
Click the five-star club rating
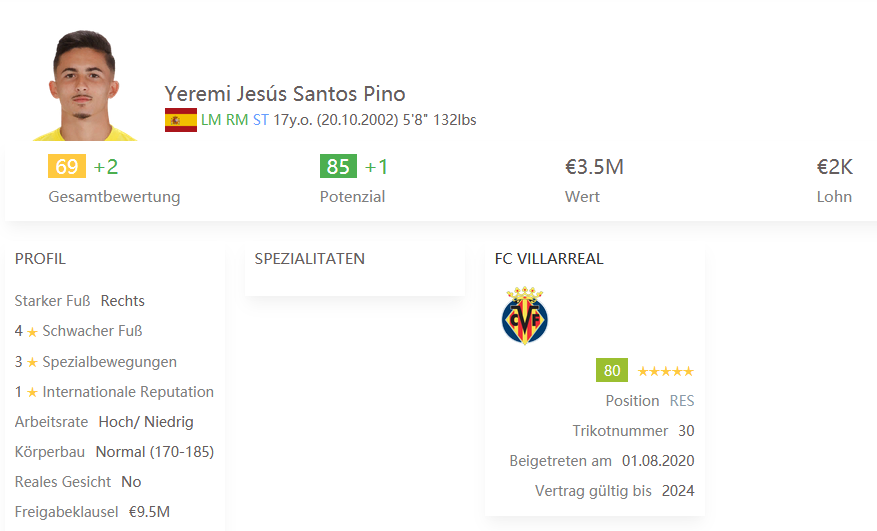[x=665, y=371]
